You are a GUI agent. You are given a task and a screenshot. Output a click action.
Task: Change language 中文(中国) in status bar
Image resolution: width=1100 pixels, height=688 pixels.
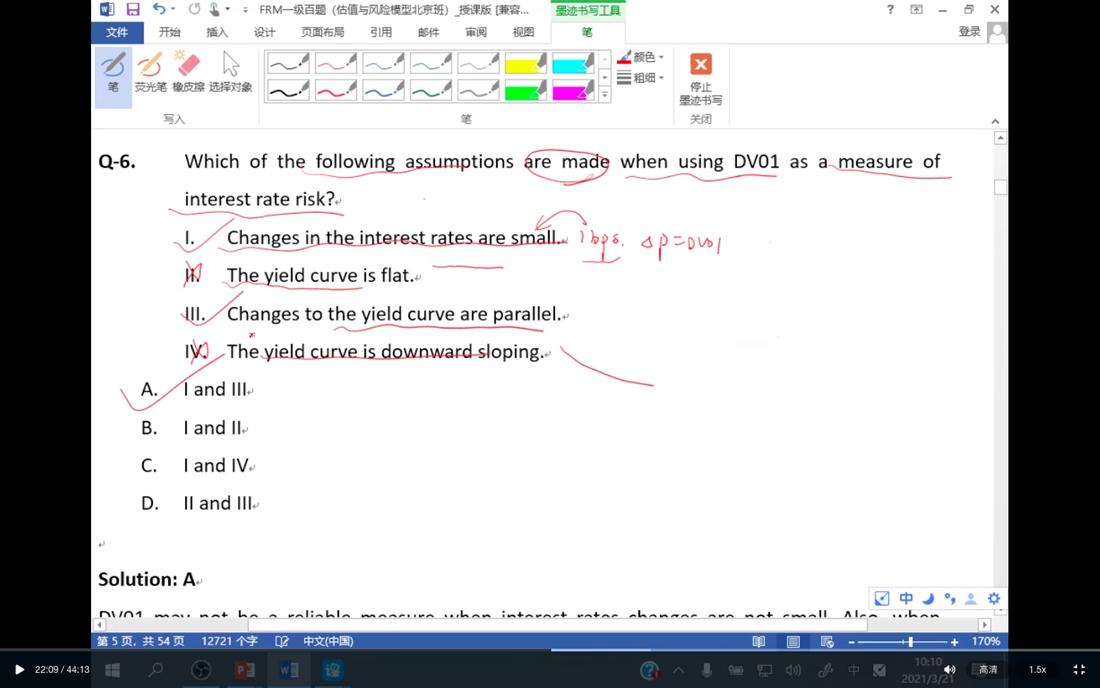pos(328,641)
